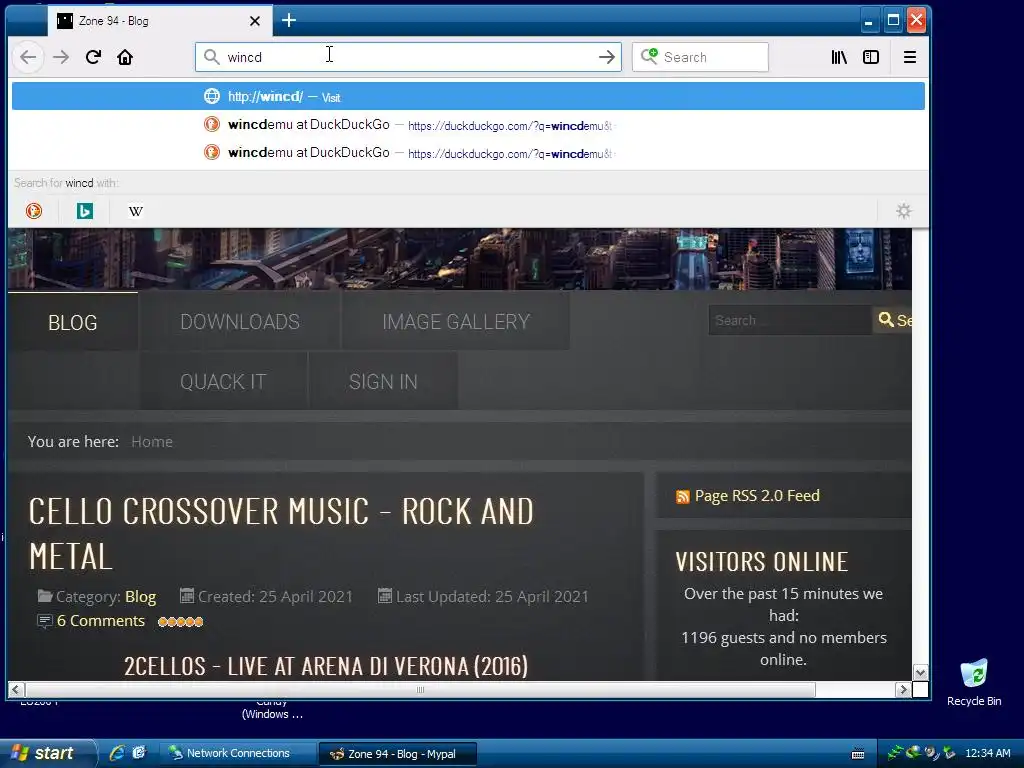Open the on-screen keyboard tray icon
Viewport: 1024px width, 768px height.
pos(858,754)
